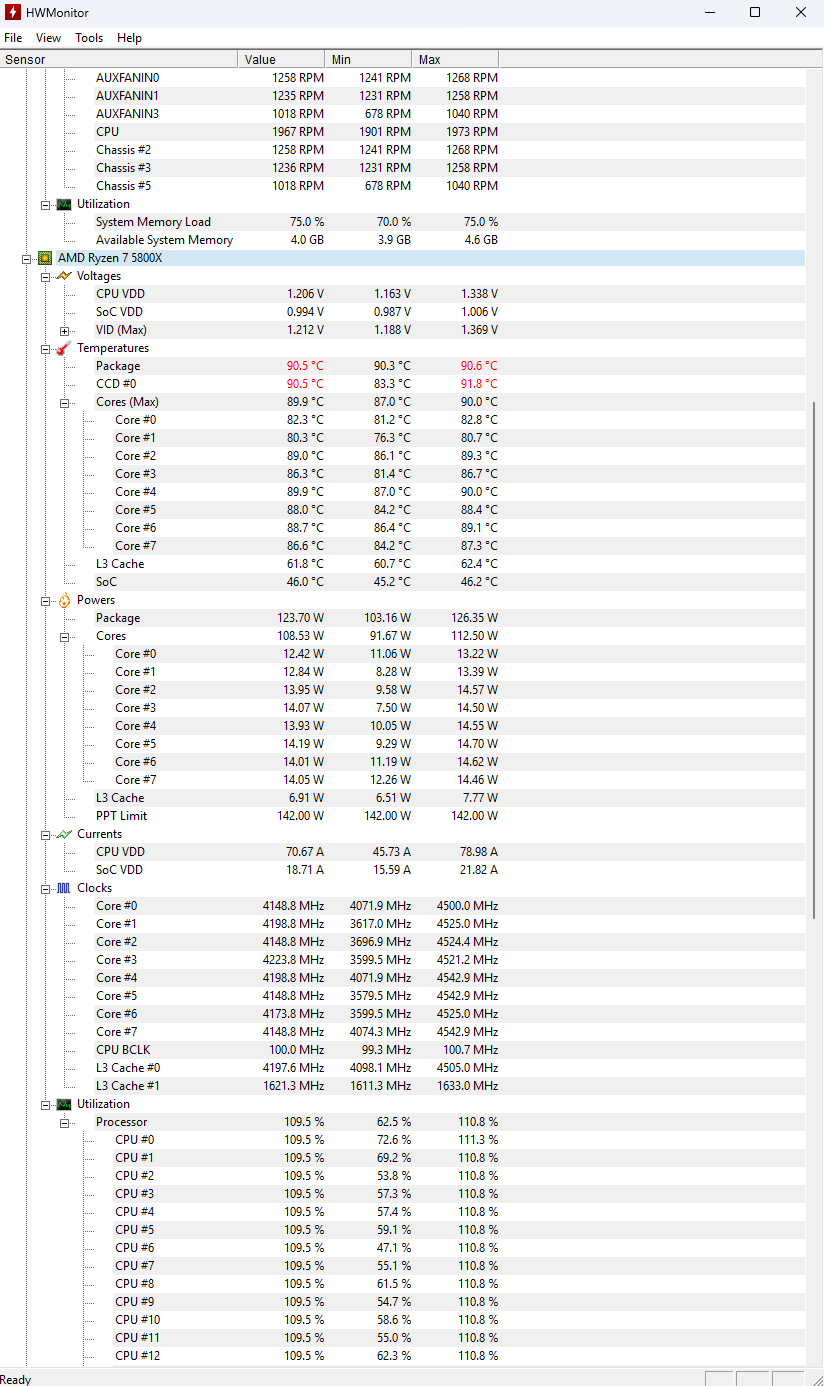The width and height of the screenshot is (824, 1386).
Task: Click the upper Utilization monitor icon
Action: point(64,204)
